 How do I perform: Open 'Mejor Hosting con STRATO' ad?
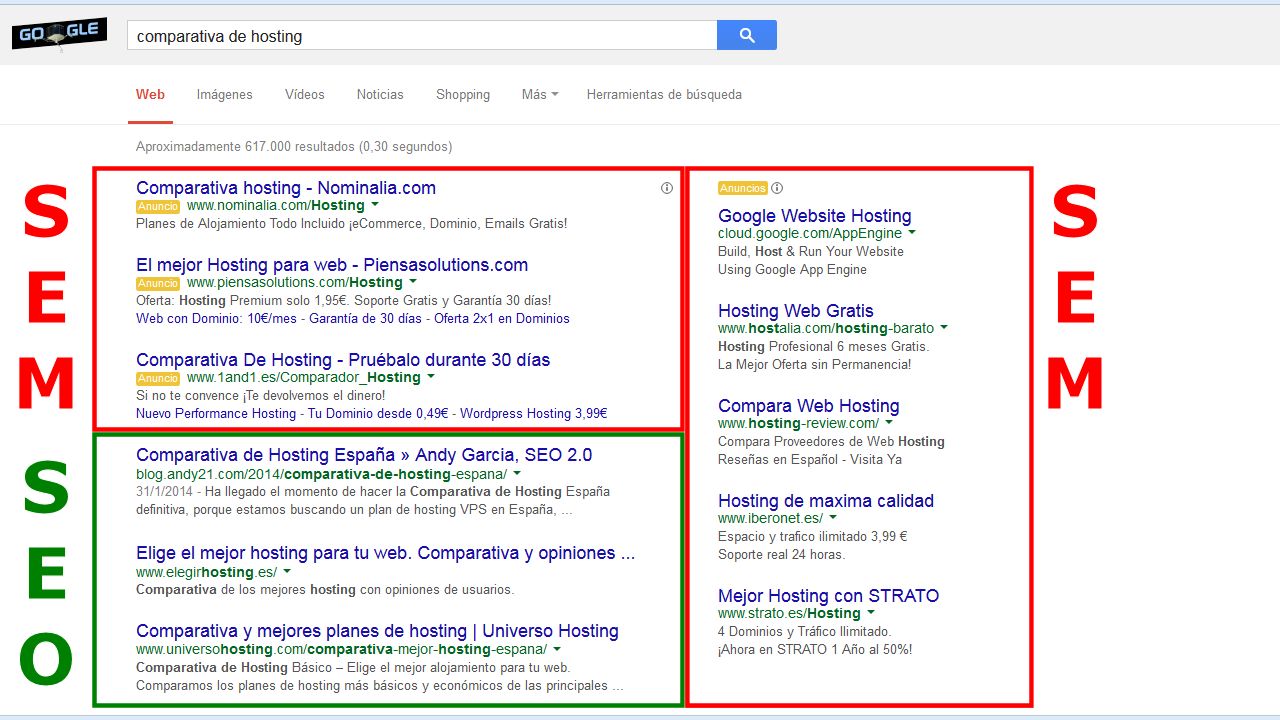point(829,595)
